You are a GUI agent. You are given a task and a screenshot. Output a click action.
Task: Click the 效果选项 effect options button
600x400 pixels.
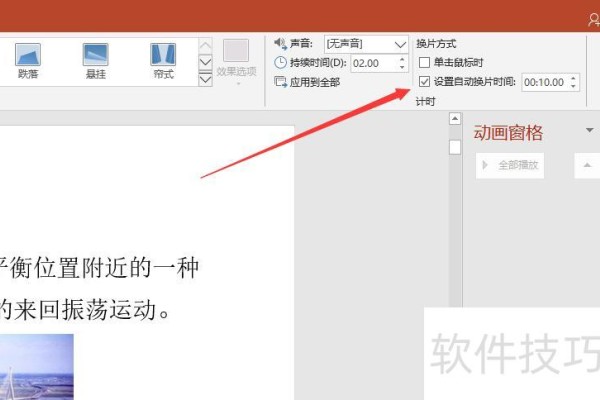pyautogui.click(x=236, y=62)
